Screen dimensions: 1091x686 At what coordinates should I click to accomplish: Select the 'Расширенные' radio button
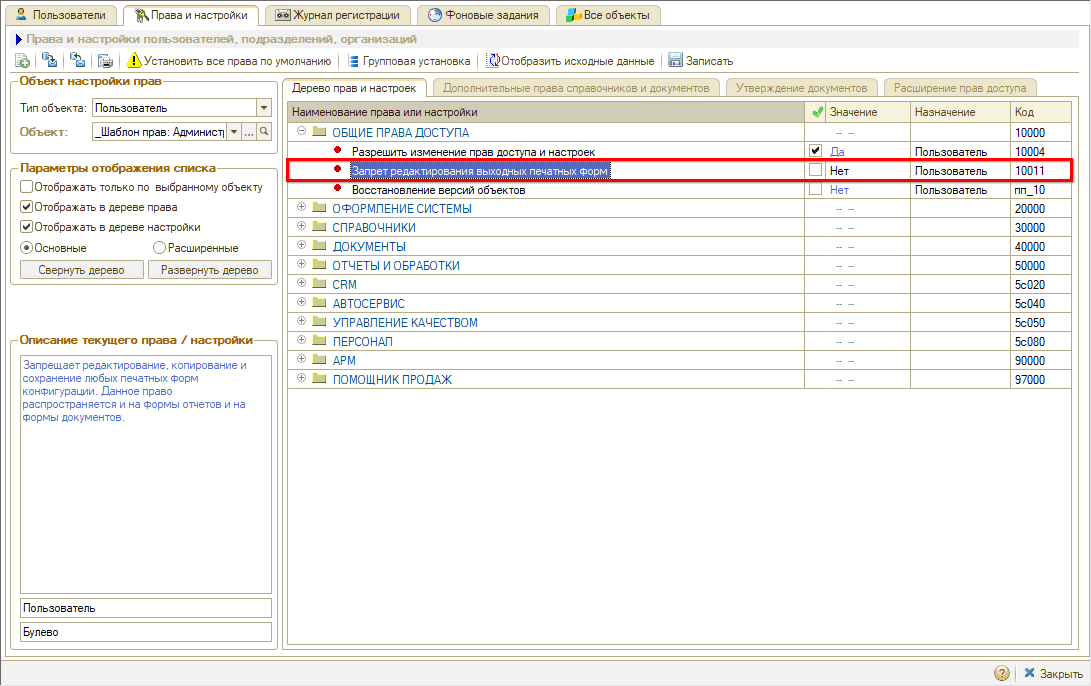(159, 247)
